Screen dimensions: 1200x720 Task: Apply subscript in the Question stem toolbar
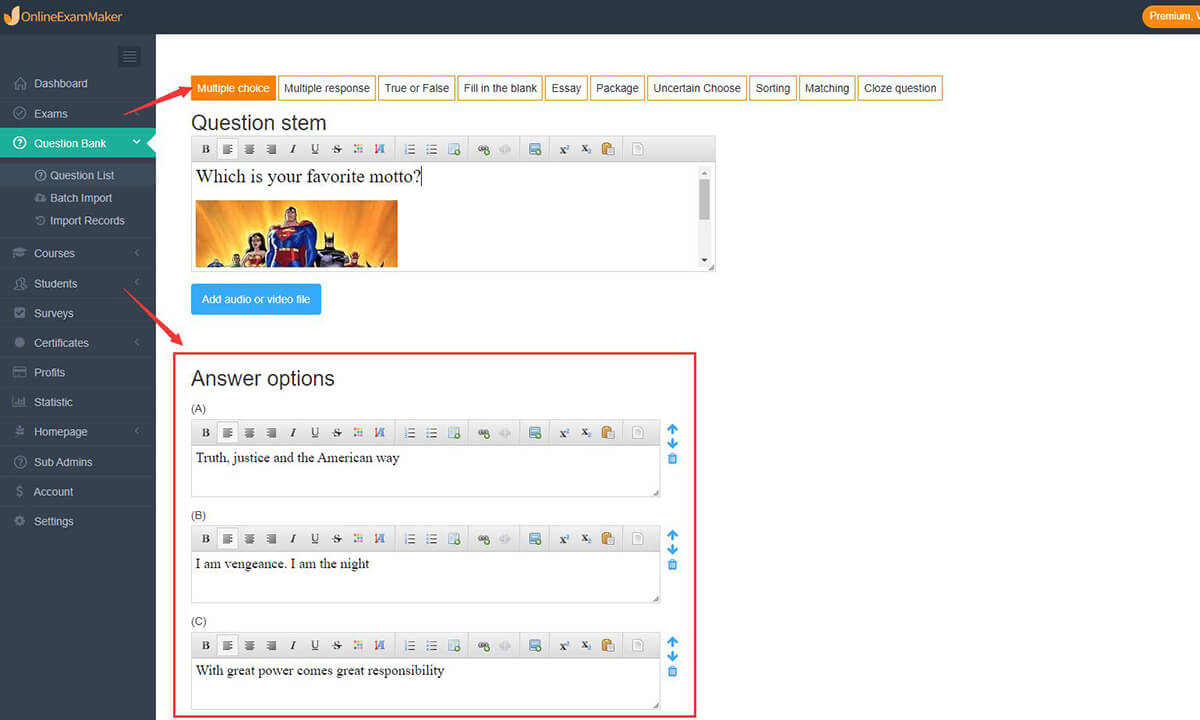(x=585, y=148)
